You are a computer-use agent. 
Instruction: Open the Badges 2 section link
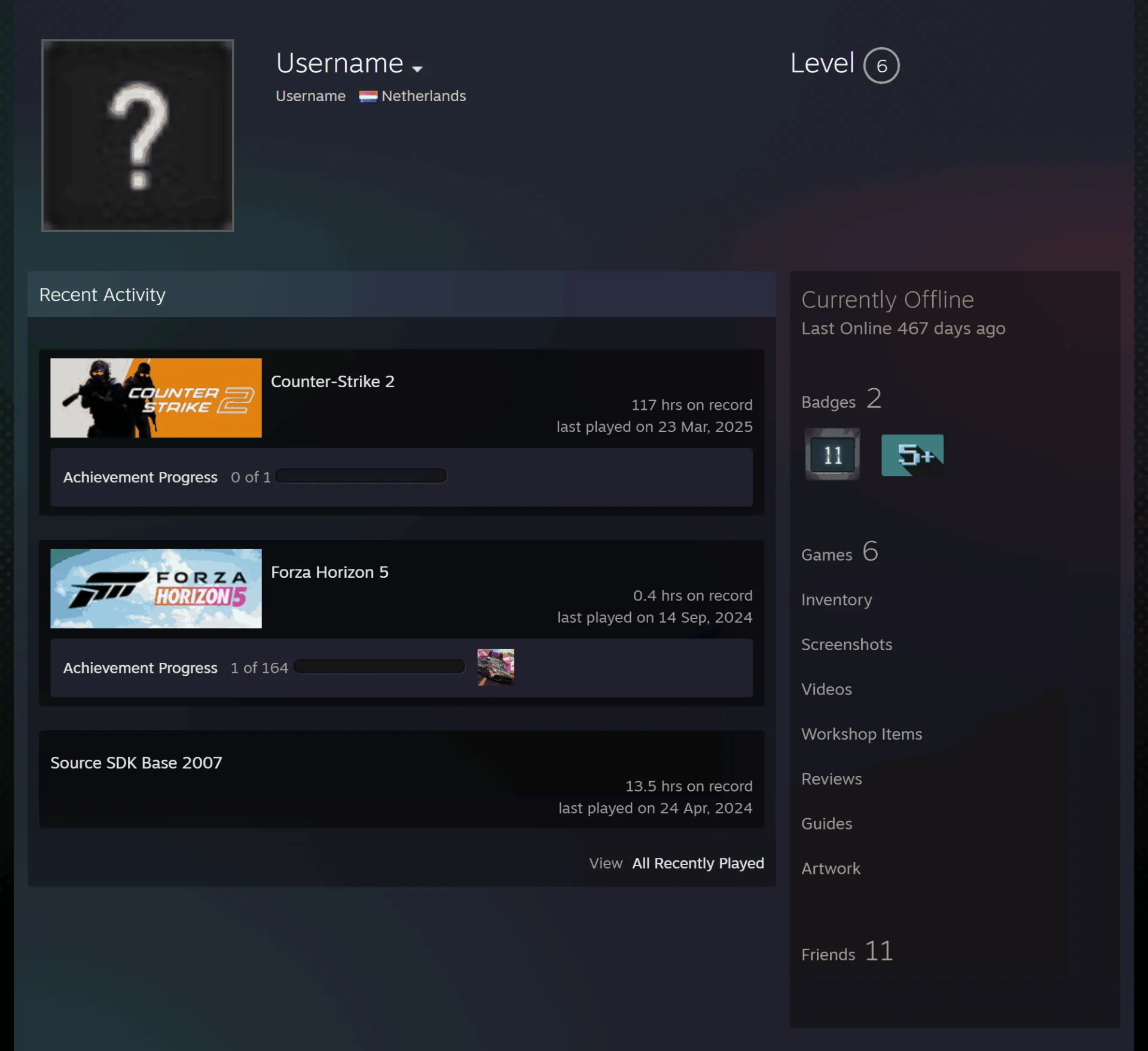(841, 399)
